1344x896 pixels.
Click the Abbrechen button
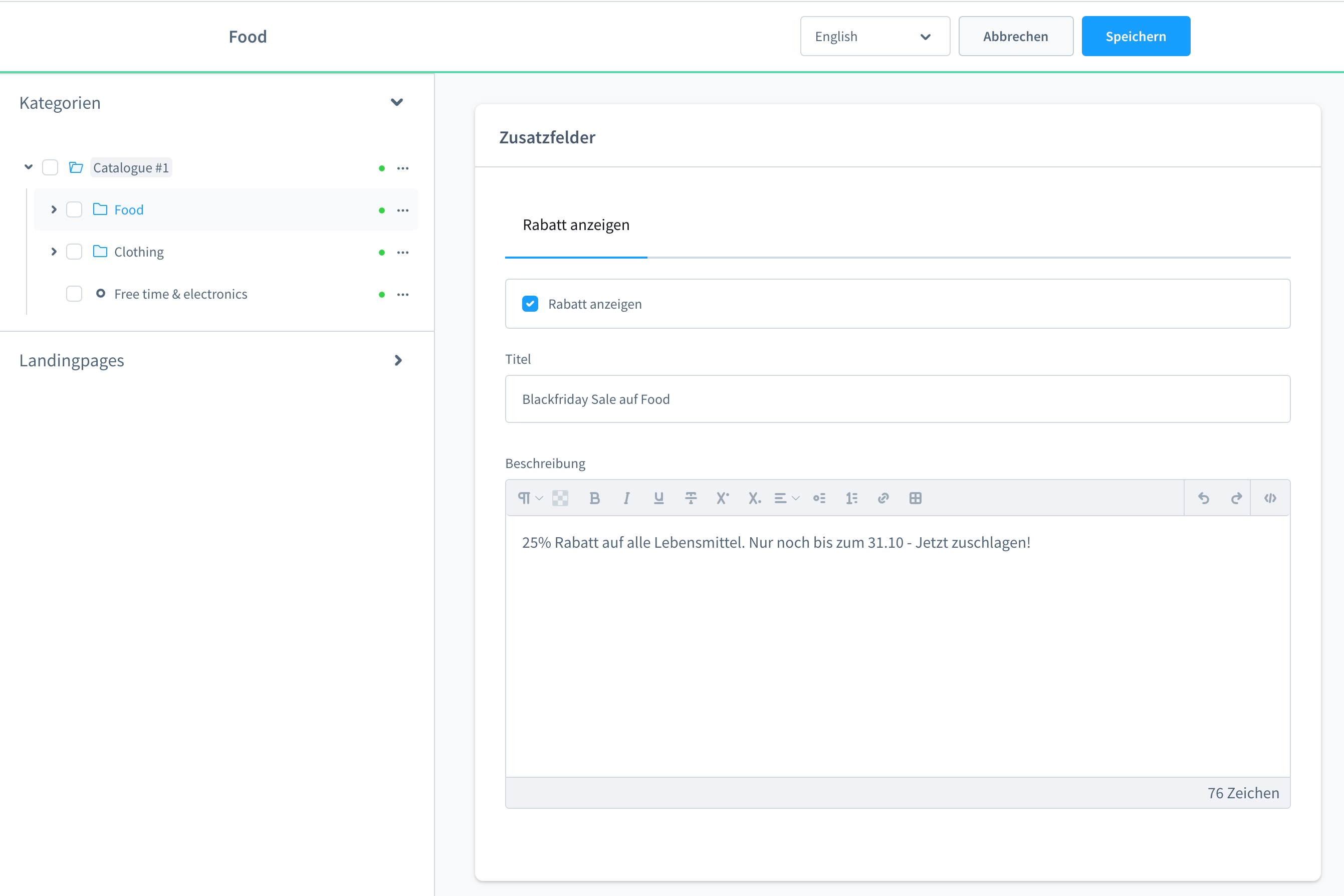(x=1014, y=36)
